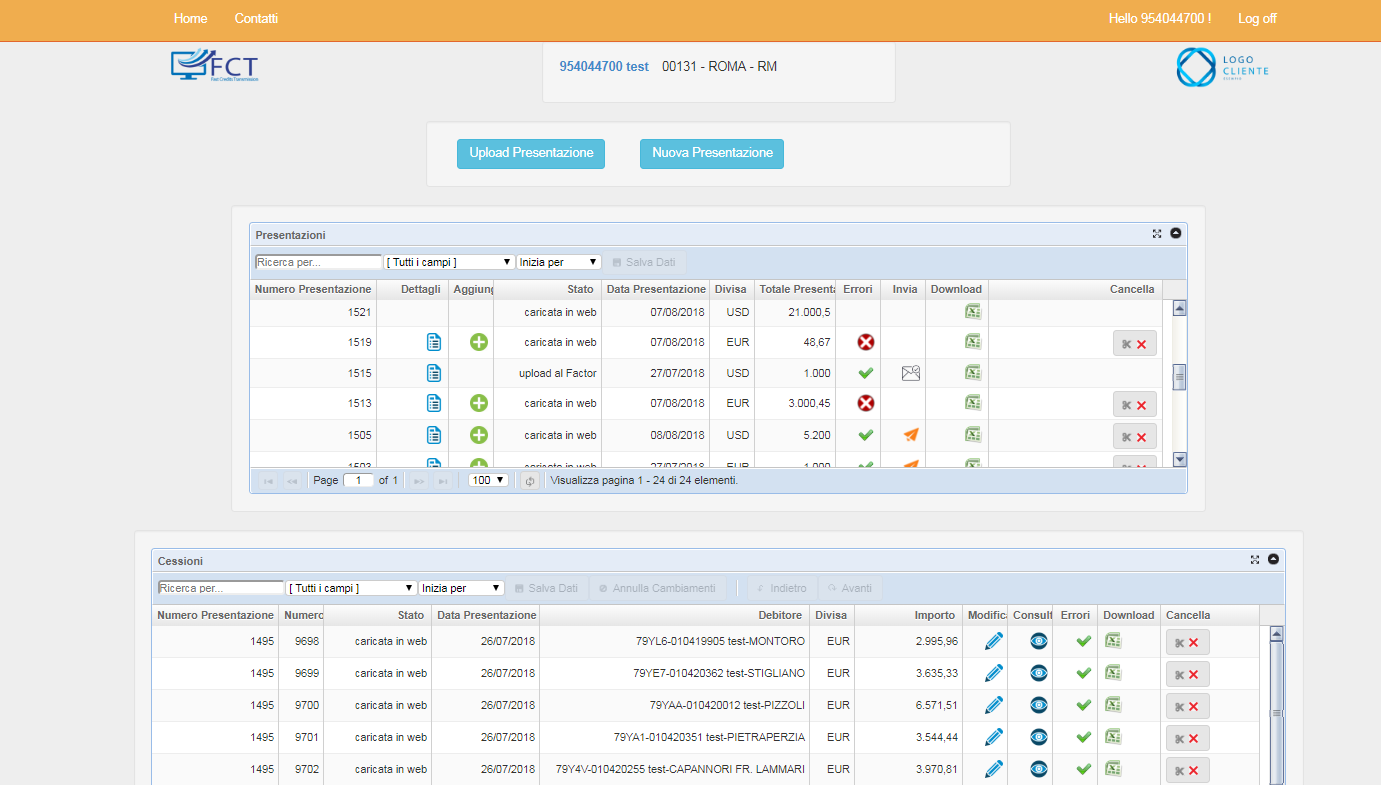Viewport: 1381px width, 785px height.
Task: Consult cession 9701 via eye icon
Action: [x=1039, y=737]
